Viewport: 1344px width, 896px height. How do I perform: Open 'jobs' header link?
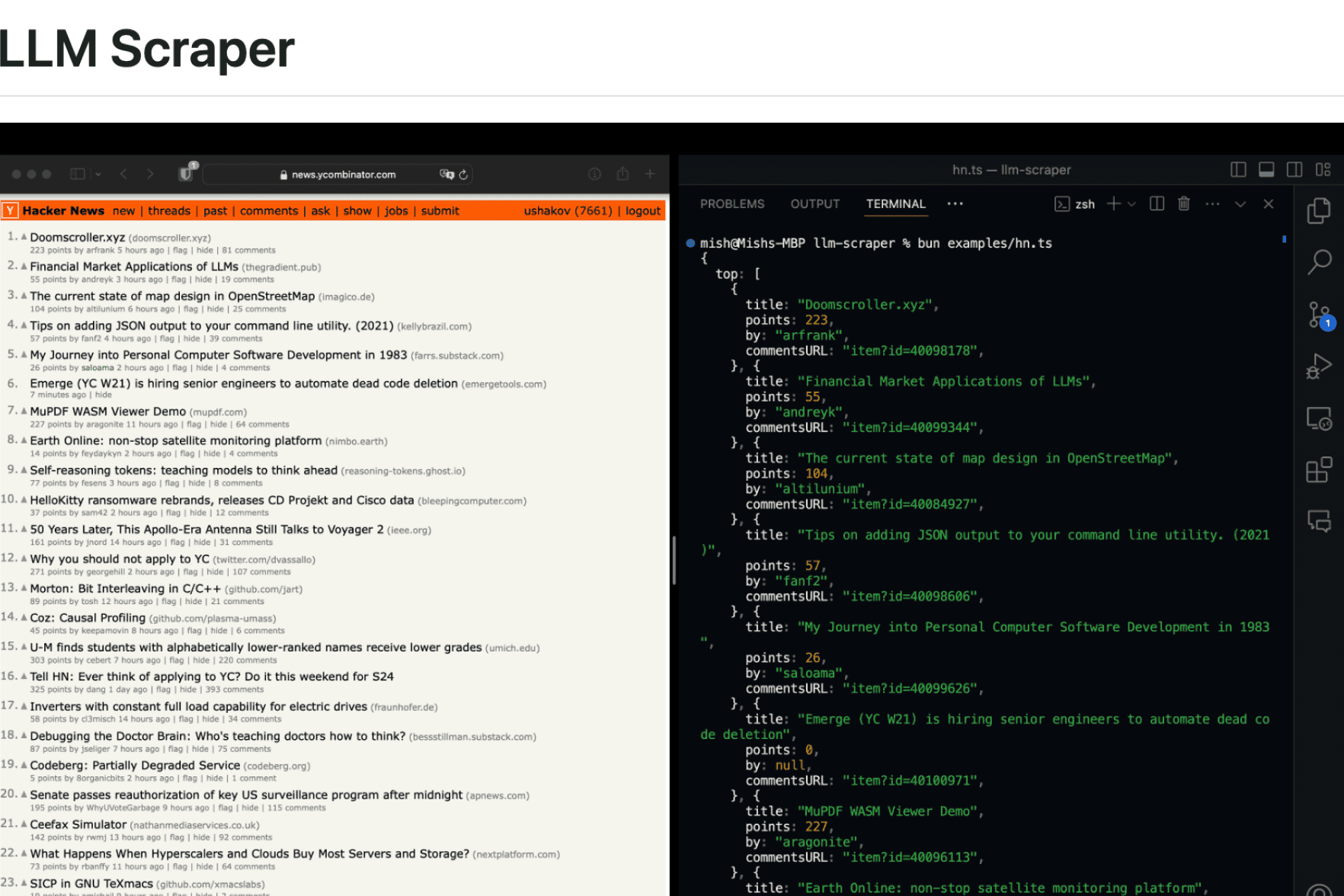(x=396, y=211)
